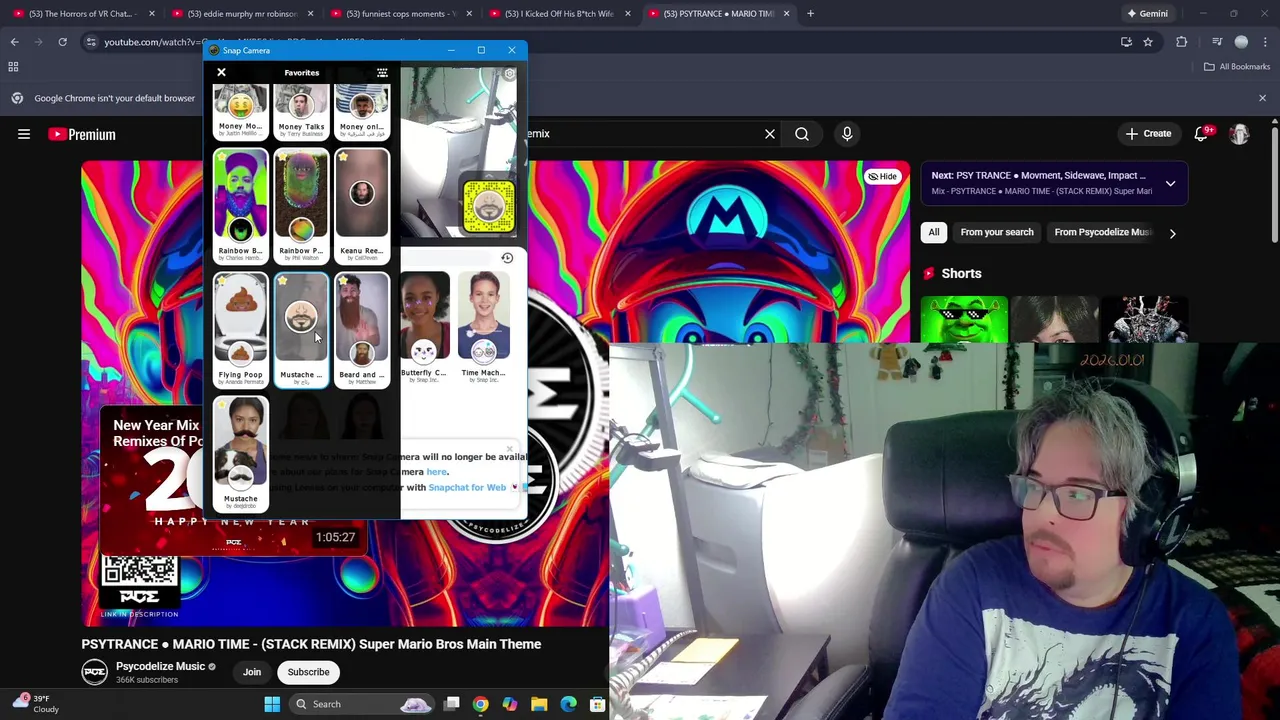
Task: Open Chrome media control icon
Action: tap(1217, 42)
